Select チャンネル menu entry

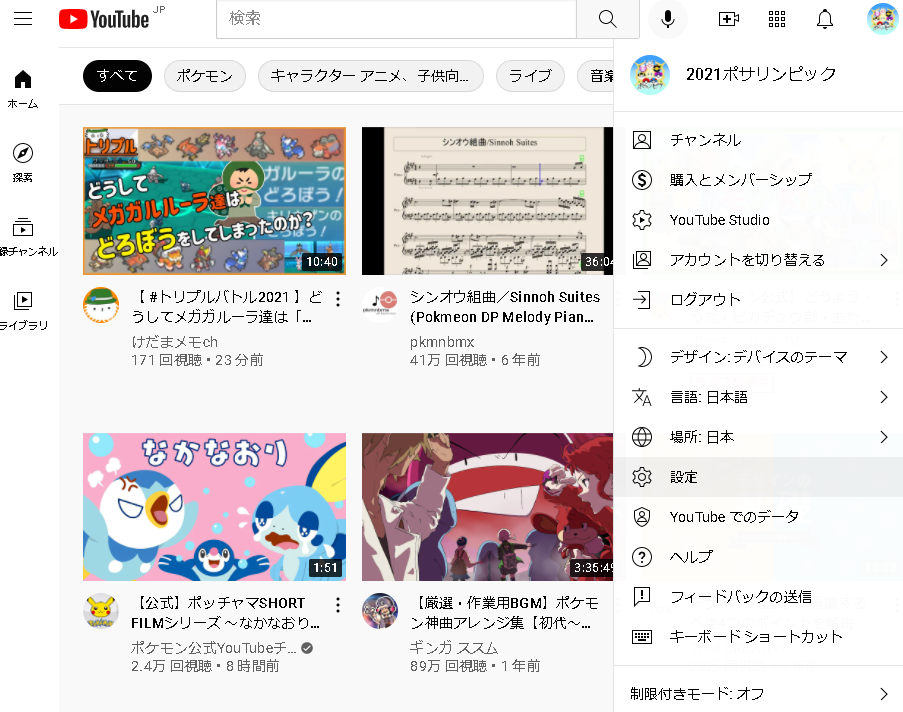tap(758, 140)
